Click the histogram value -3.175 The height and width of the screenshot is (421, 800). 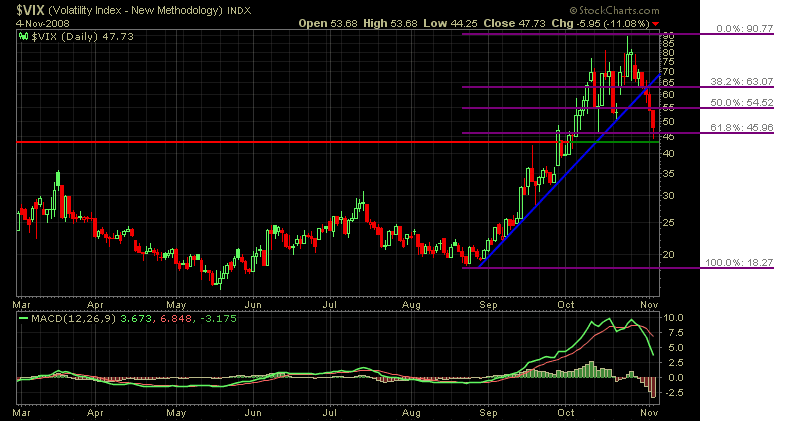pyautogui.click(x=218, y=318)
